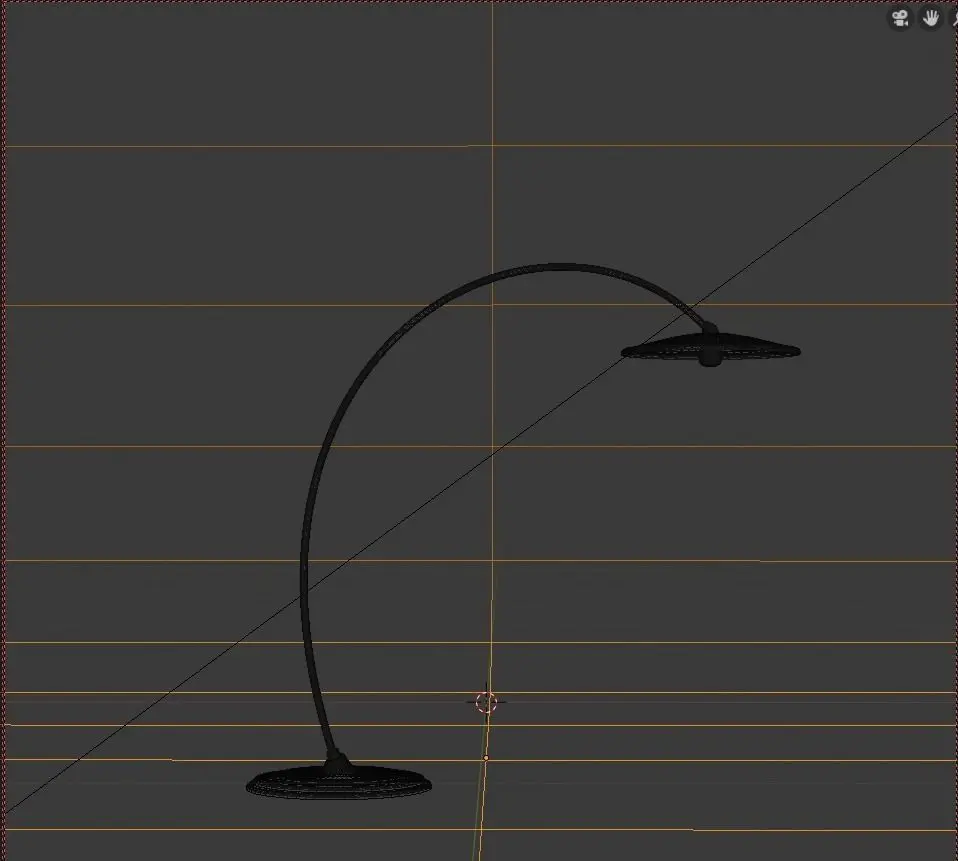Click the small orange origin point below the cursor
The width and height of the screenshot is (958, 861).
click(486, 758)
